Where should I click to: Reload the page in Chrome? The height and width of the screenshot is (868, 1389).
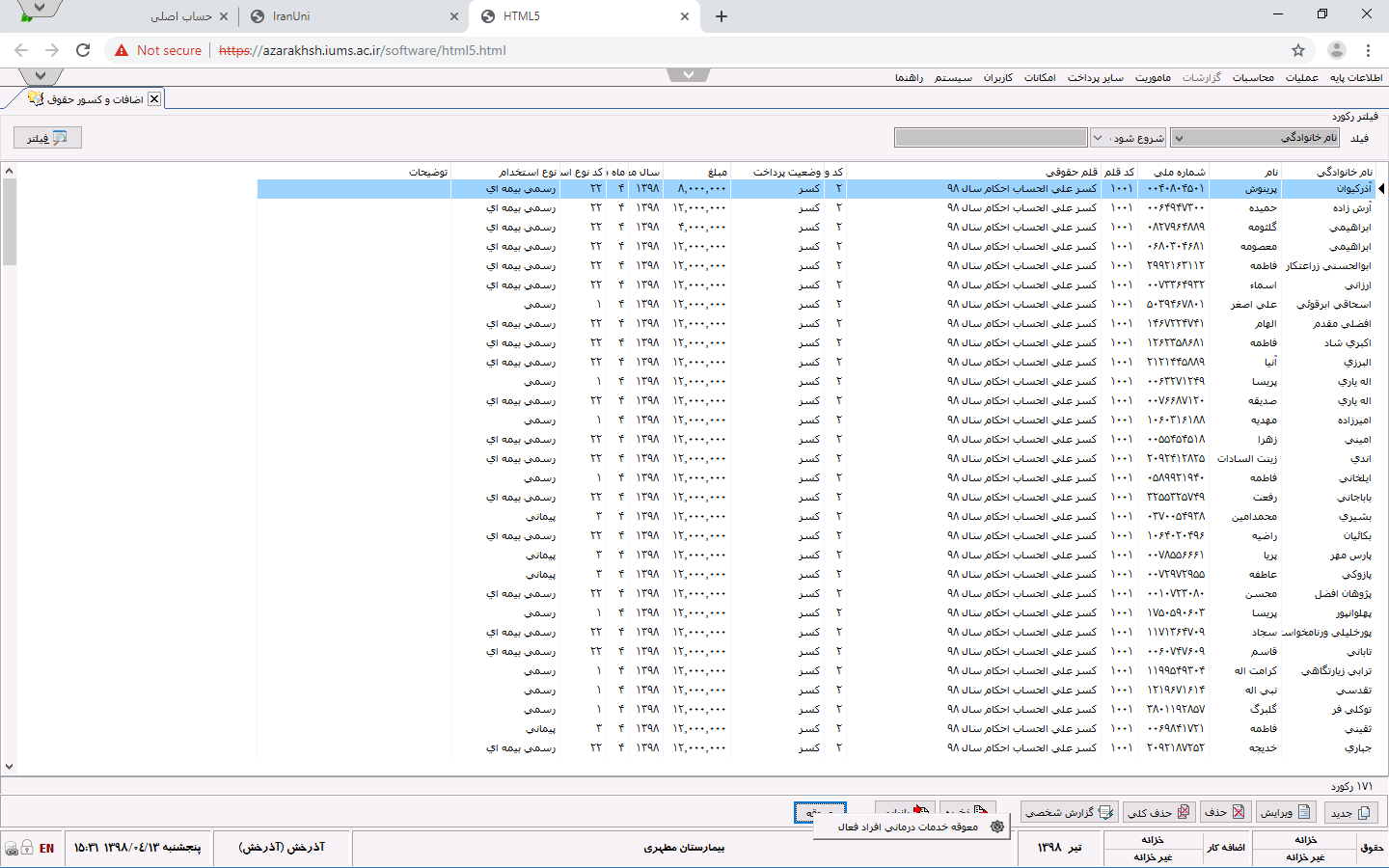point(83,50)
